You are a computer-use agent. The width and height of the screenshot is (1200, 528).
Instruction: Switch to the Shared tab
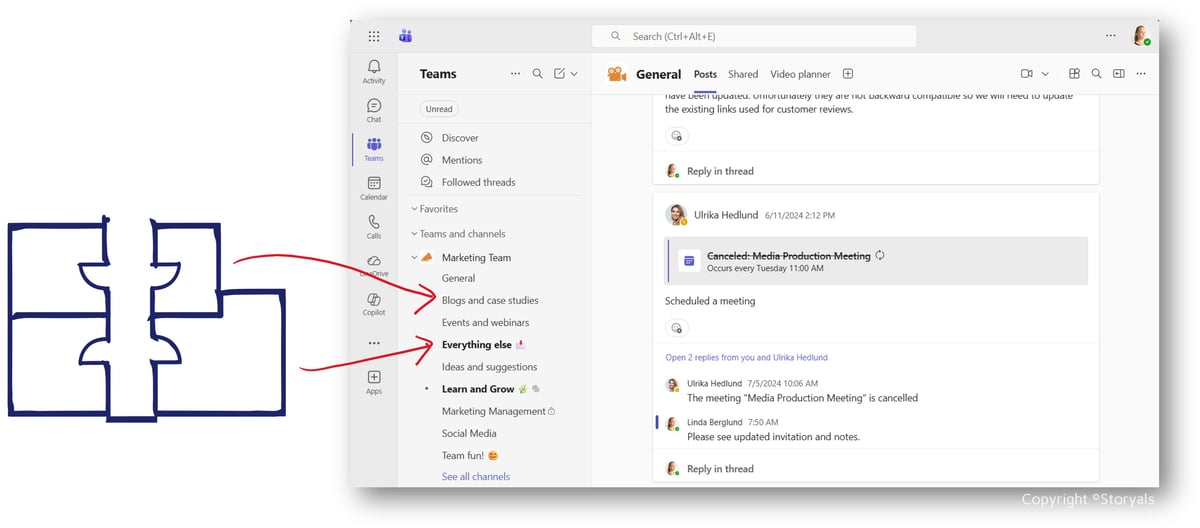[x=743, y=74]
